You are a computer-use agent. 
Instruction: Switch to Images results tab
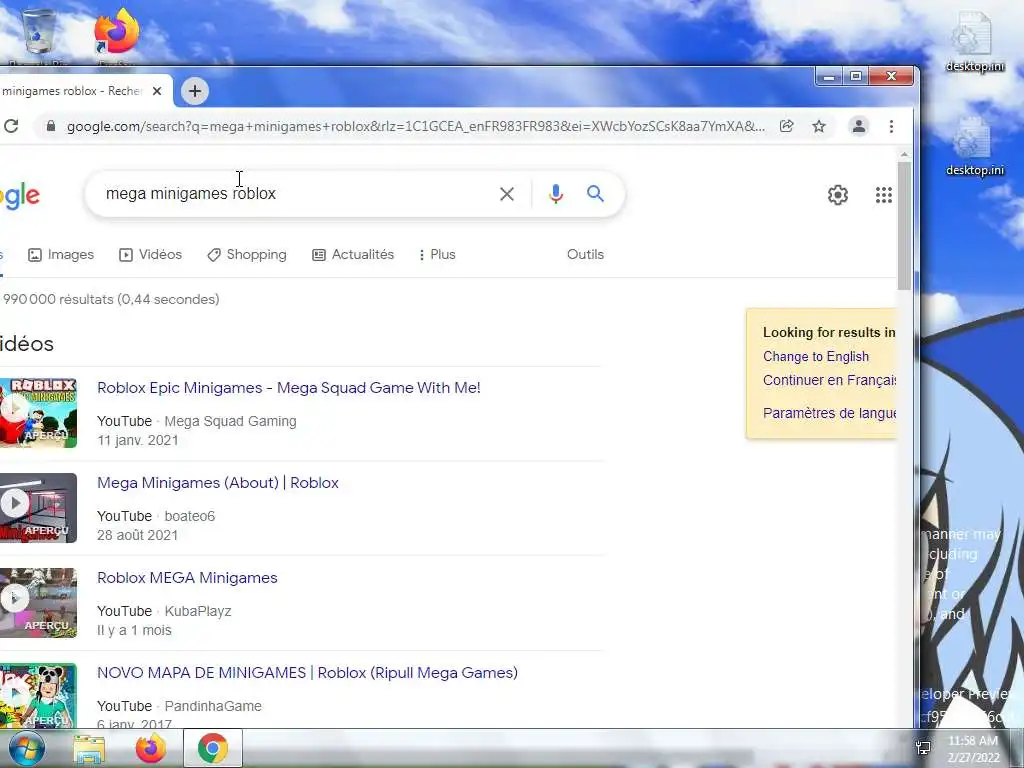61,255
